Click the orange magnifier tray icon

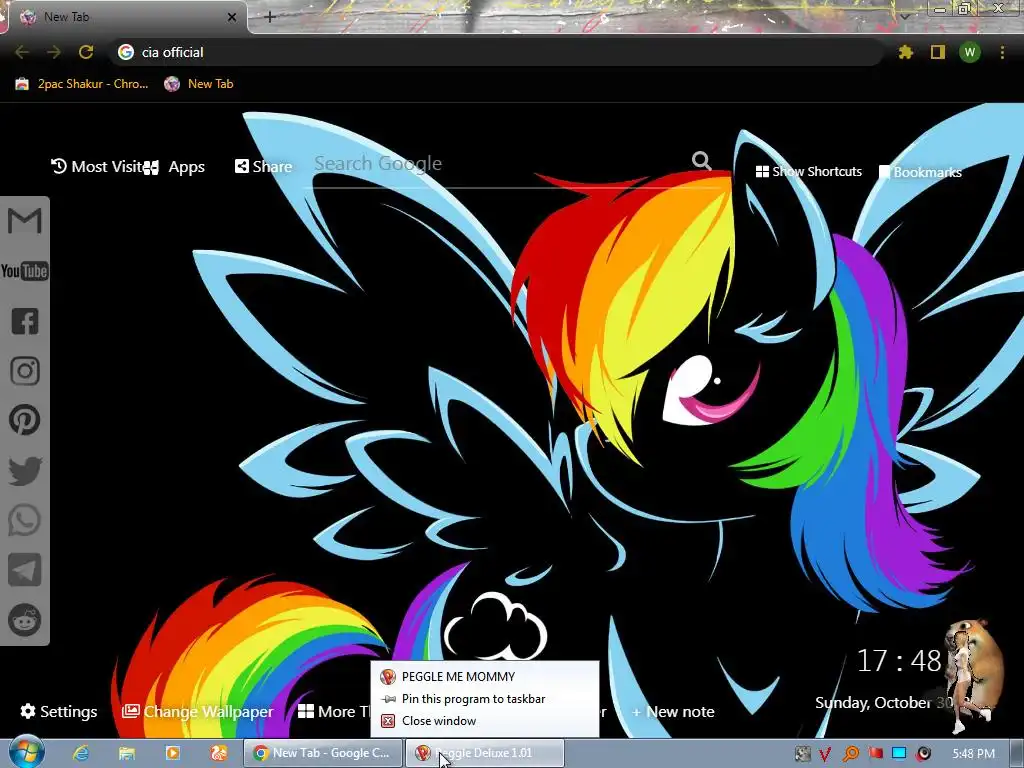tap(850, 754)
